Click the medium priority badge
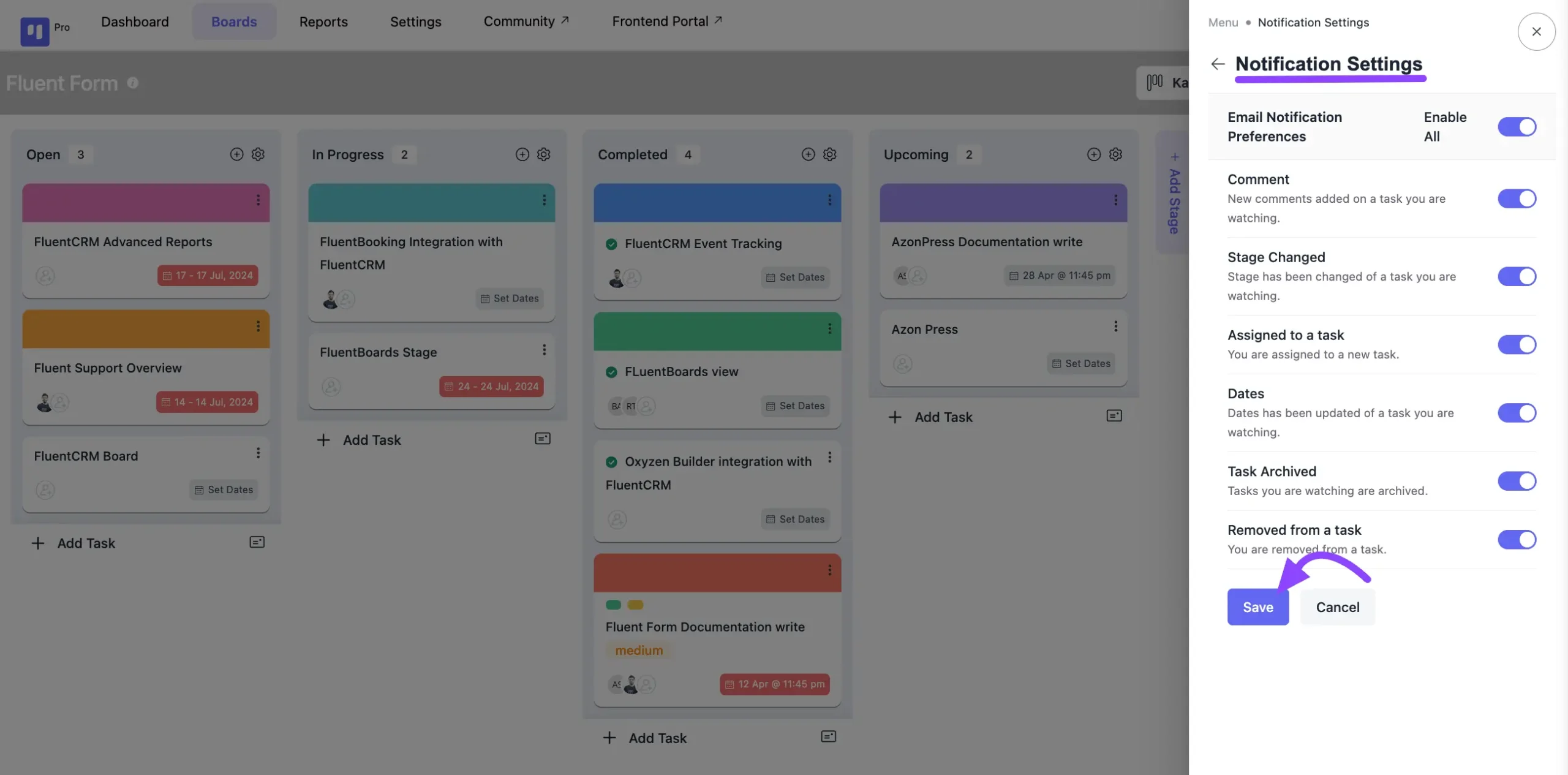This screenshot has height=775, width=1568. [x=638, y=650]
